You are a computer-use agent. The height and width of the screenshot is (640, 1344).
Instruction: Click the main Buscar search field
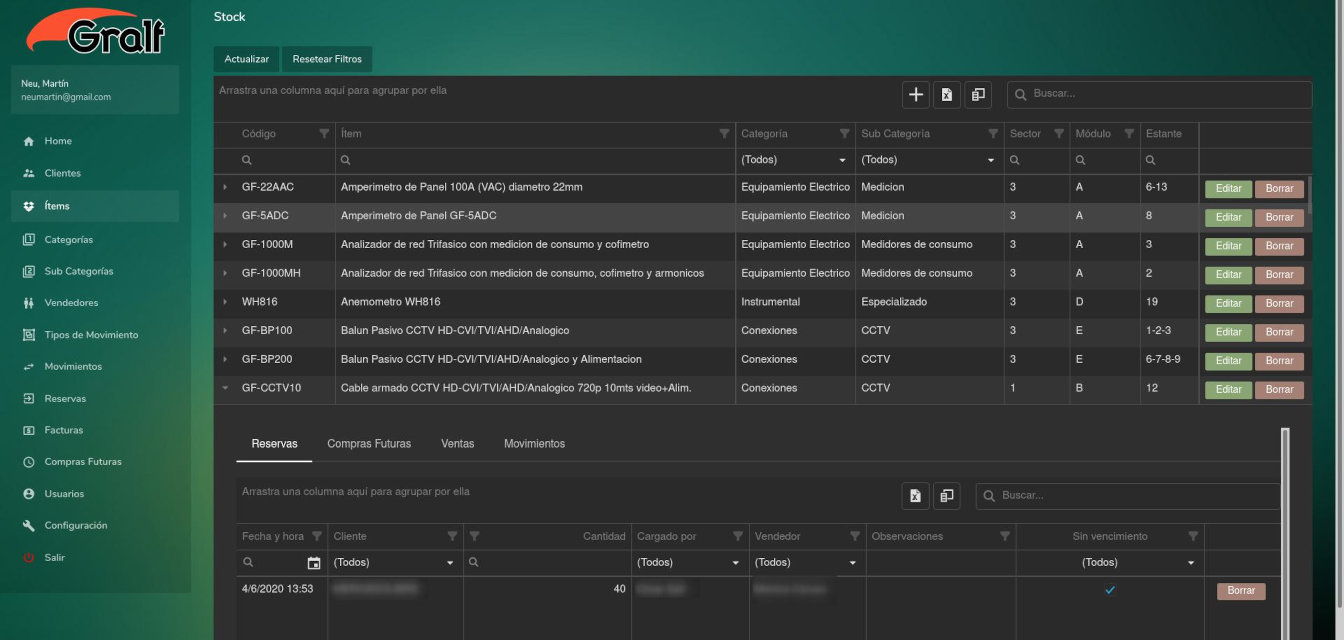click(1165, 94)
